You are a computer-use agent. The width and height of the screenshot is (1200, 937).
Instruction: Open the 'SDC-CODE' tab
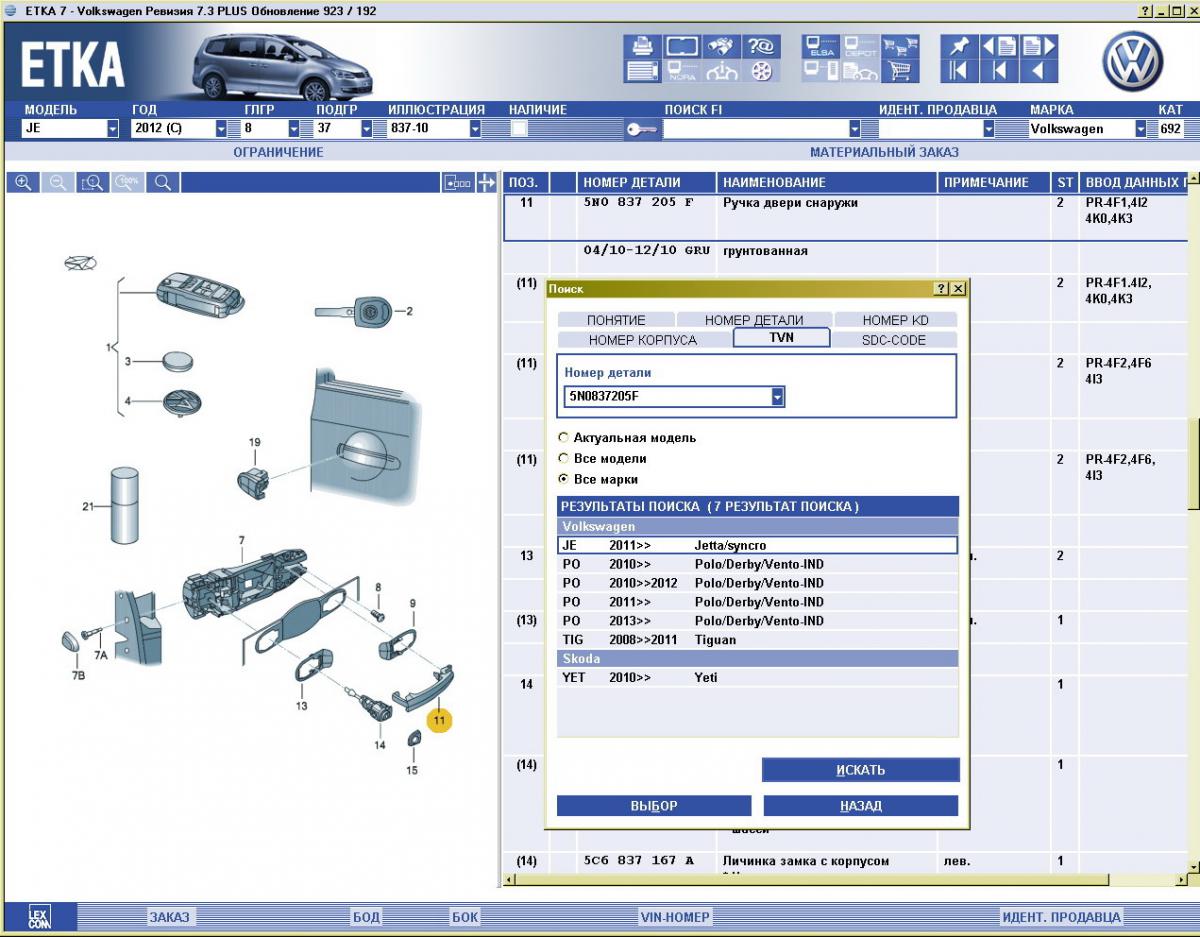click(893, 340)
